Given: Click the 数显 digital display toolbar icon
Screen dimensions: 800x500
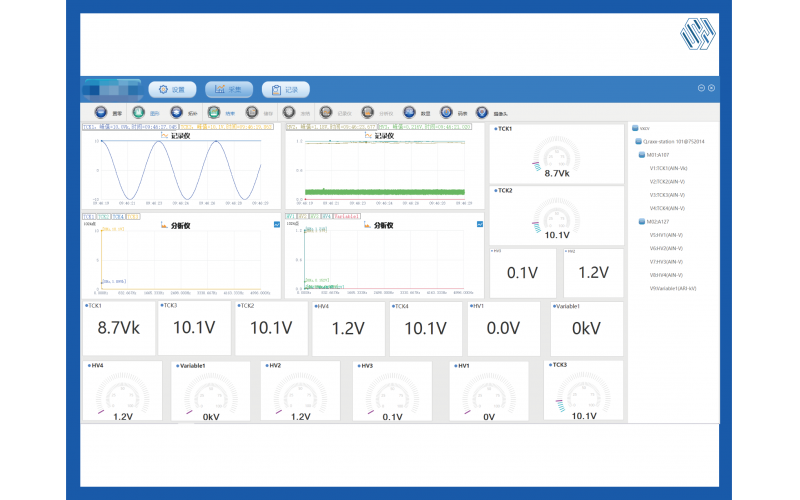Looking at the screenshot, I should (x=409, y=113).
